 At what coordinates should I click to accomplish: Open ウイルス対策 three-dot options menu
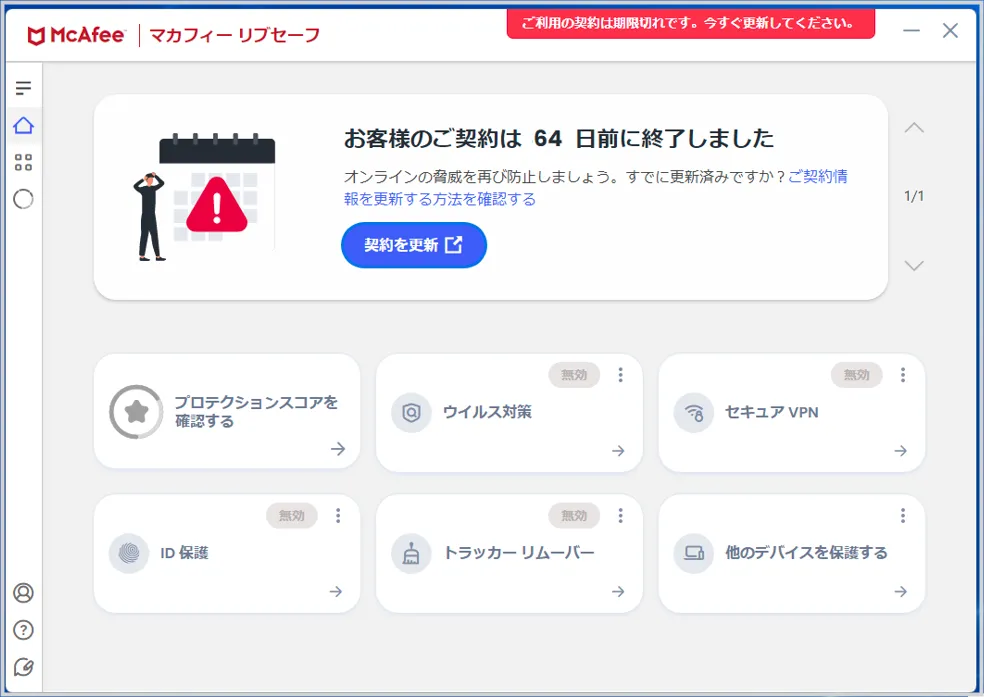(x=620, y=375)
